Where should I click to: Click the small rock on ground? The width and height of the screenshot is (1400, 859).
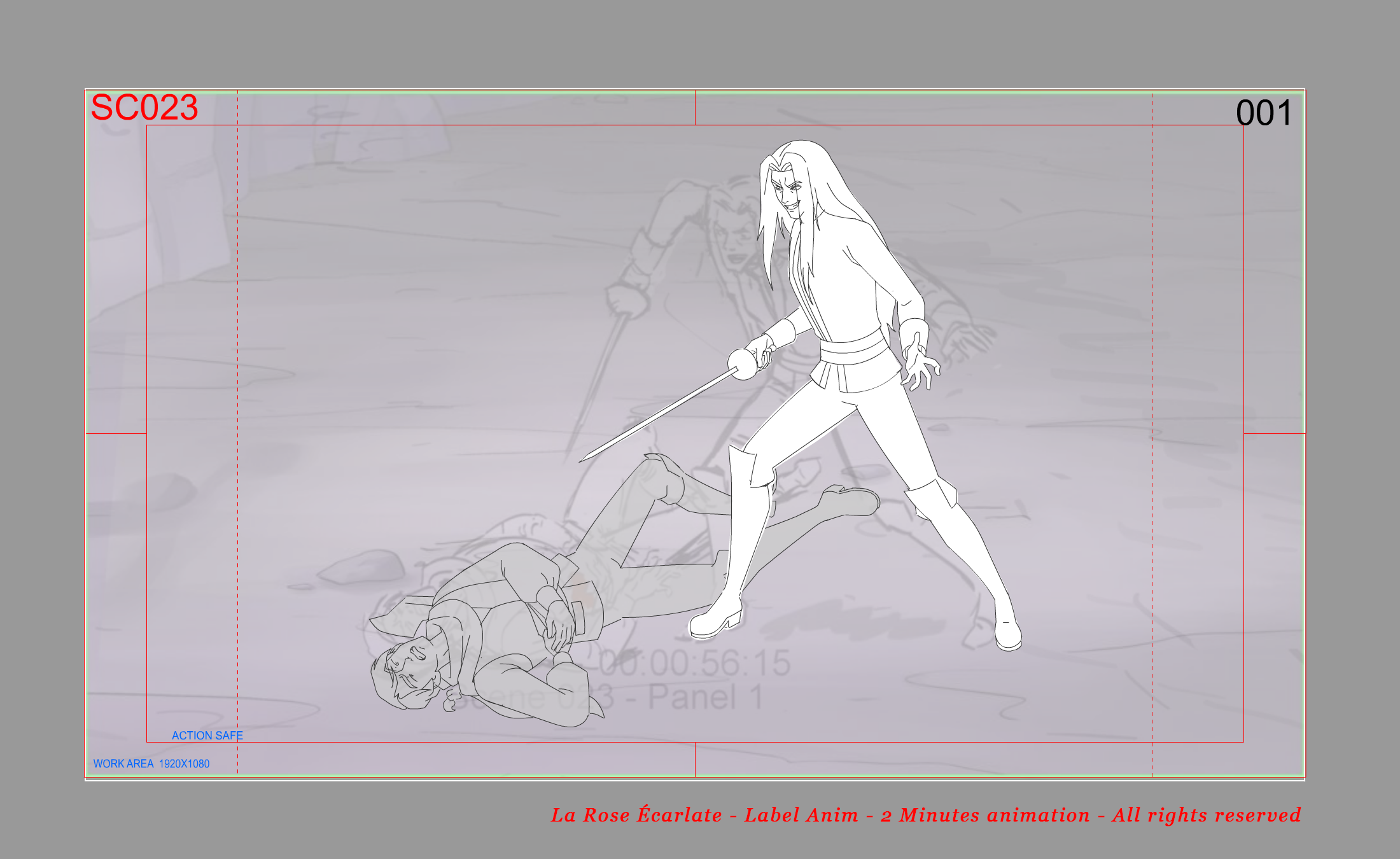point(361,567)
